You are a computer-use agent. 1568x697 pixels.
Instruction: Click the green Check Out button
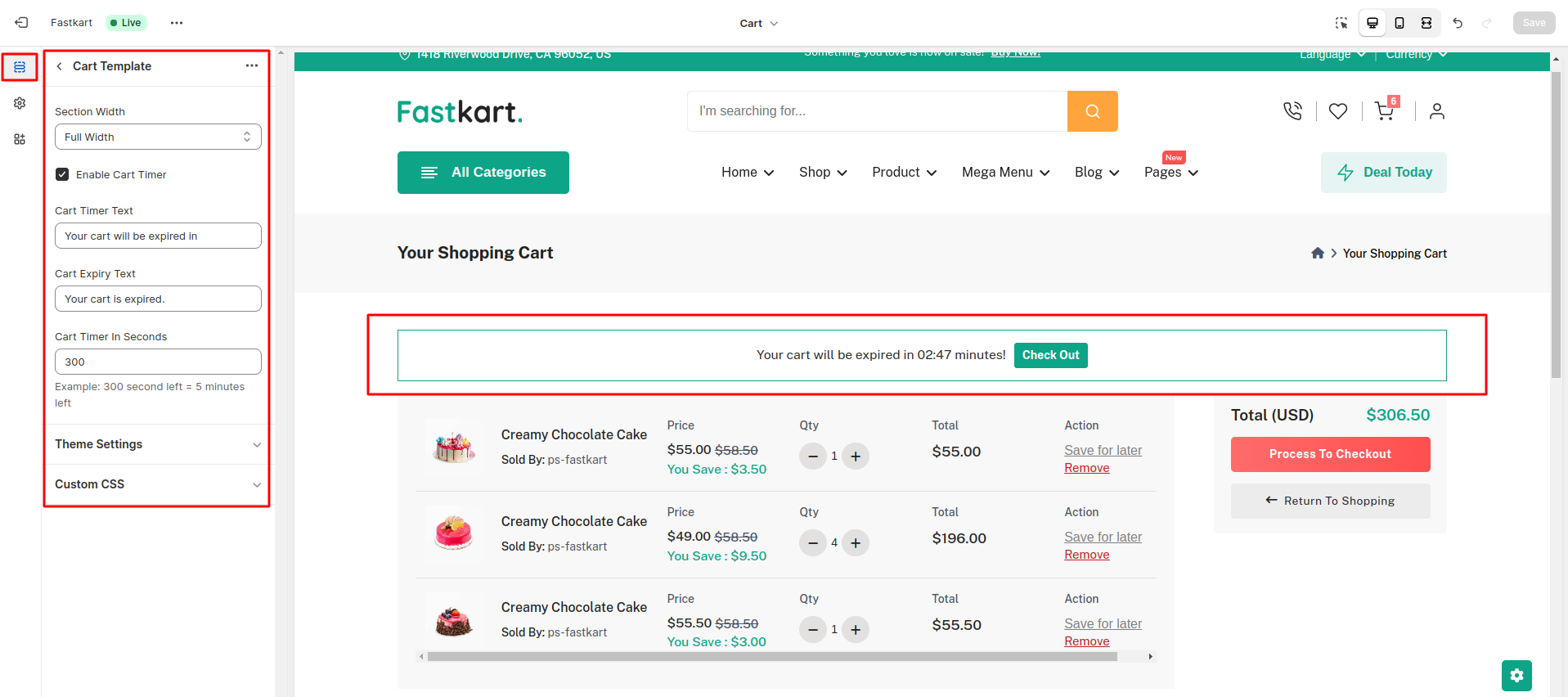(x=1050, y=355)
